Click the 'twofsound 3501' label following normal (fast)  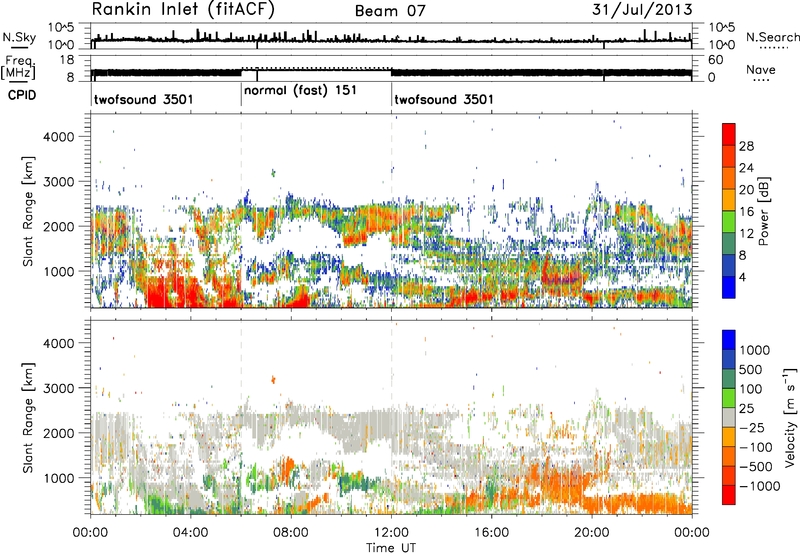tap(444, 99)
